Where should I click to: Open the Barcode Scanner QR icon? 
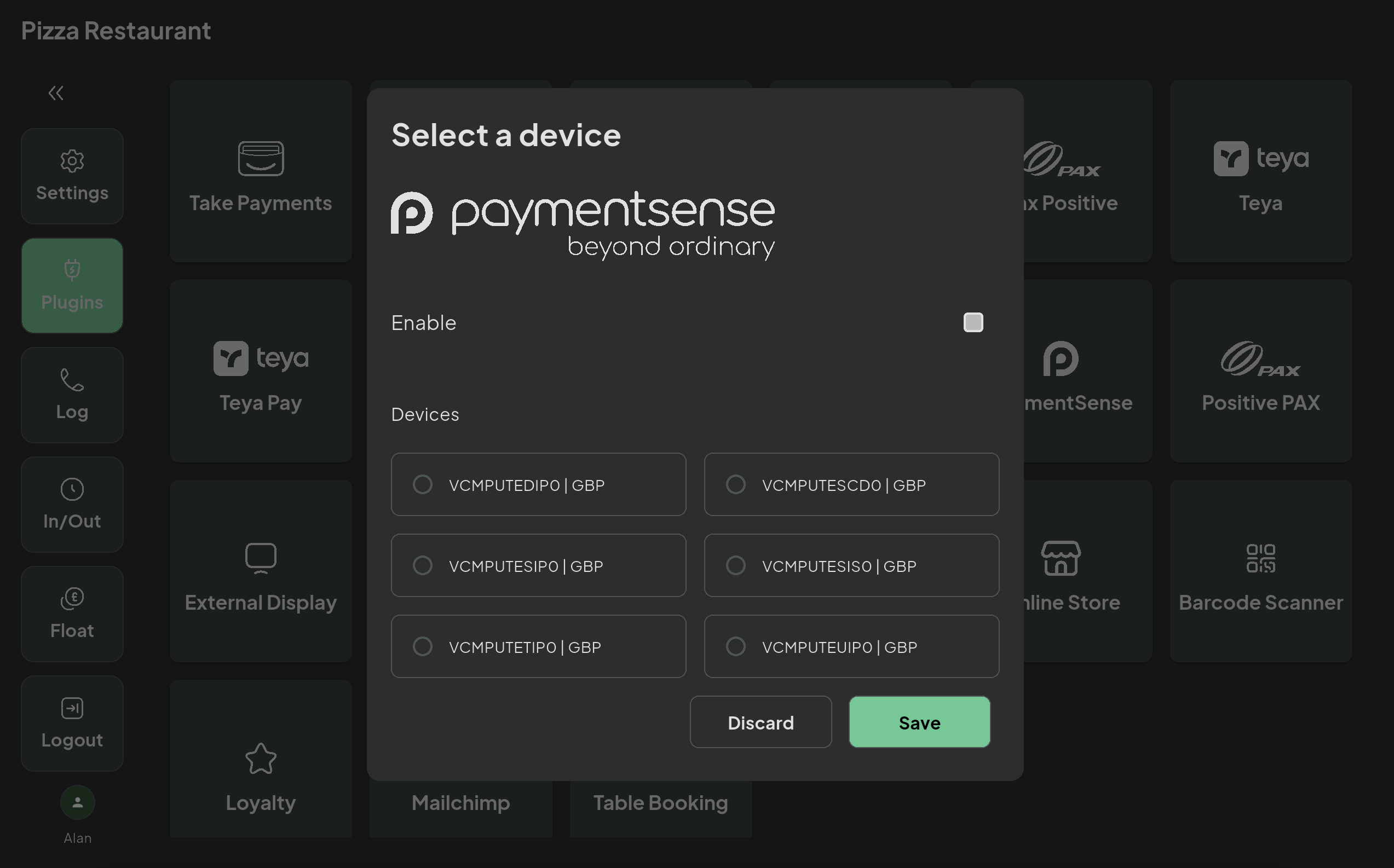click(x=1261, y=558)
